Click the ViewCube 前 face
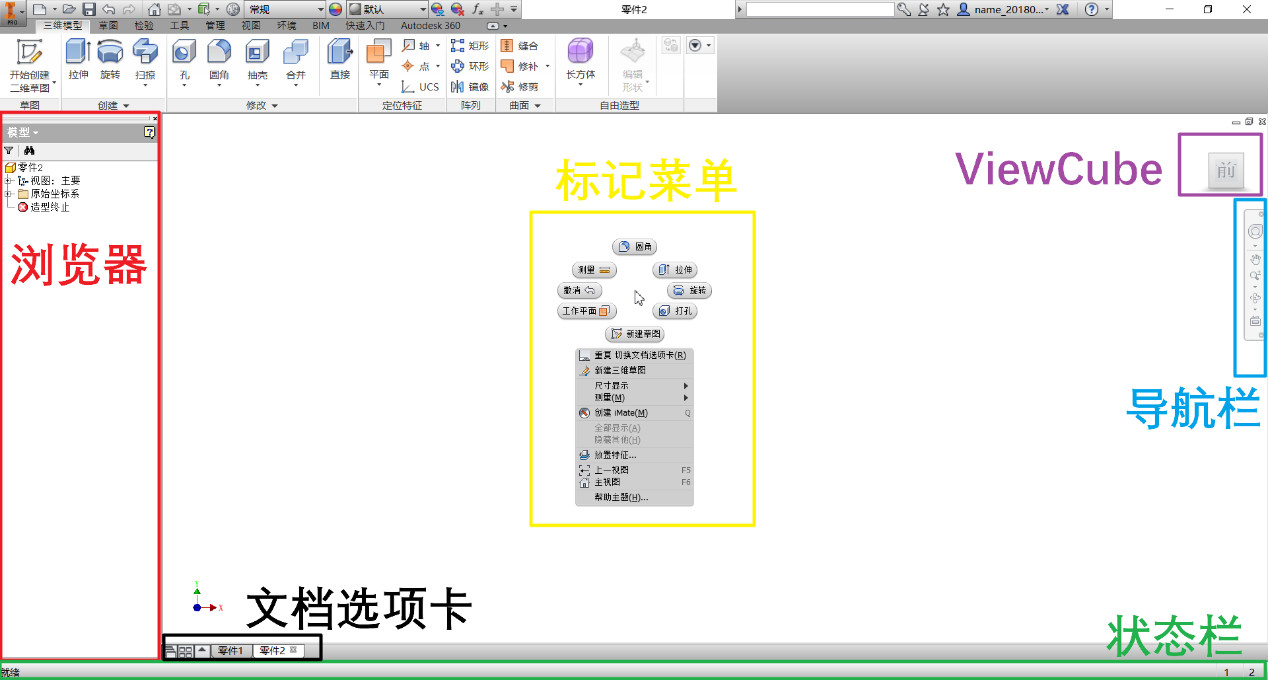 [x=1225, y=171]
